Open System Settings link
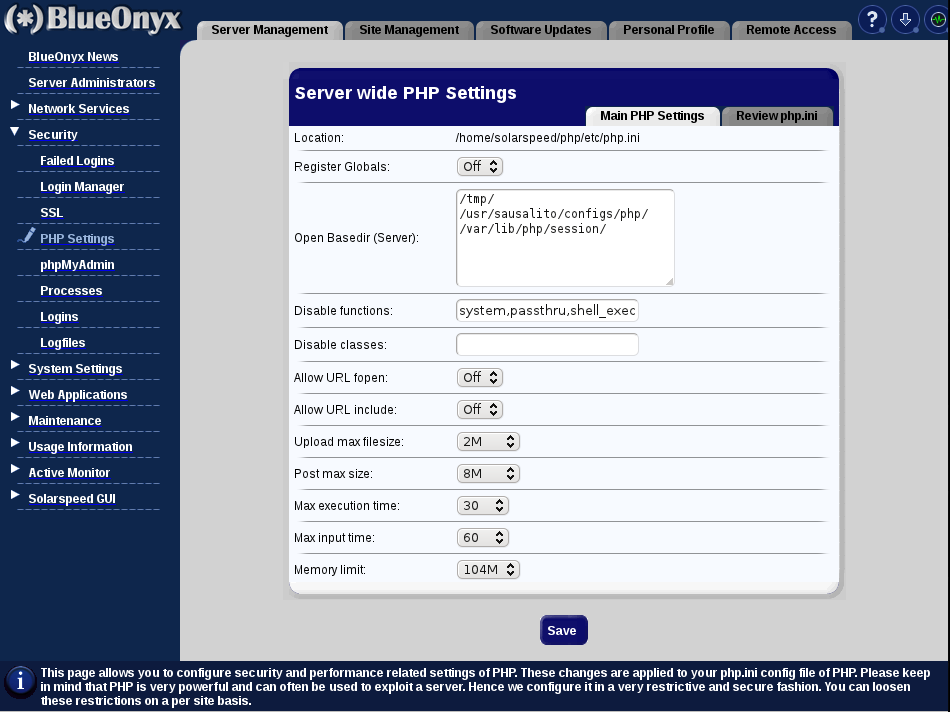This screenshot has width=950, height=712. click(75, 370)
